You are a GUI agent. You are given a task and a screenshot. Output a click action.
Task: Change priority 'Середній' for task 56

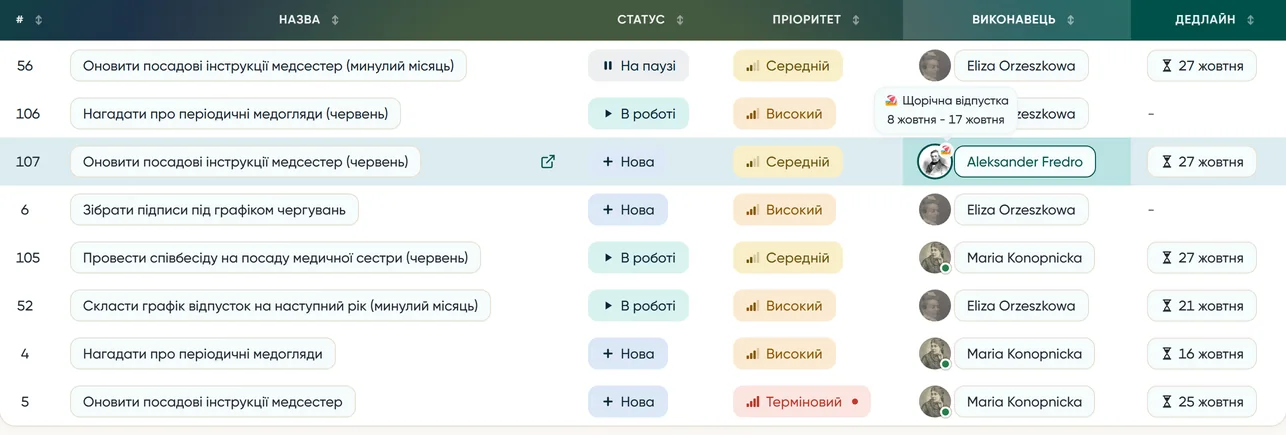[x=788, y=66]
